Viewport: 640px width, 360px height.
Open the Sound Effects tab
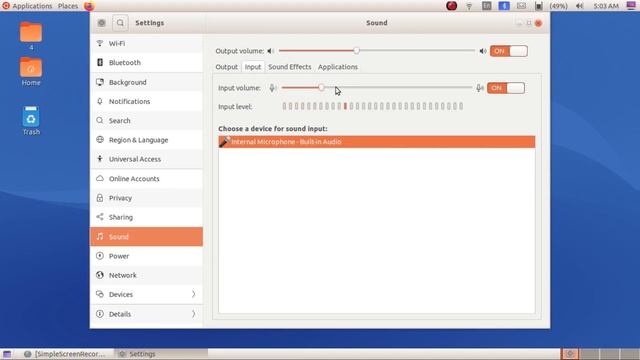[x=290, y=67]
